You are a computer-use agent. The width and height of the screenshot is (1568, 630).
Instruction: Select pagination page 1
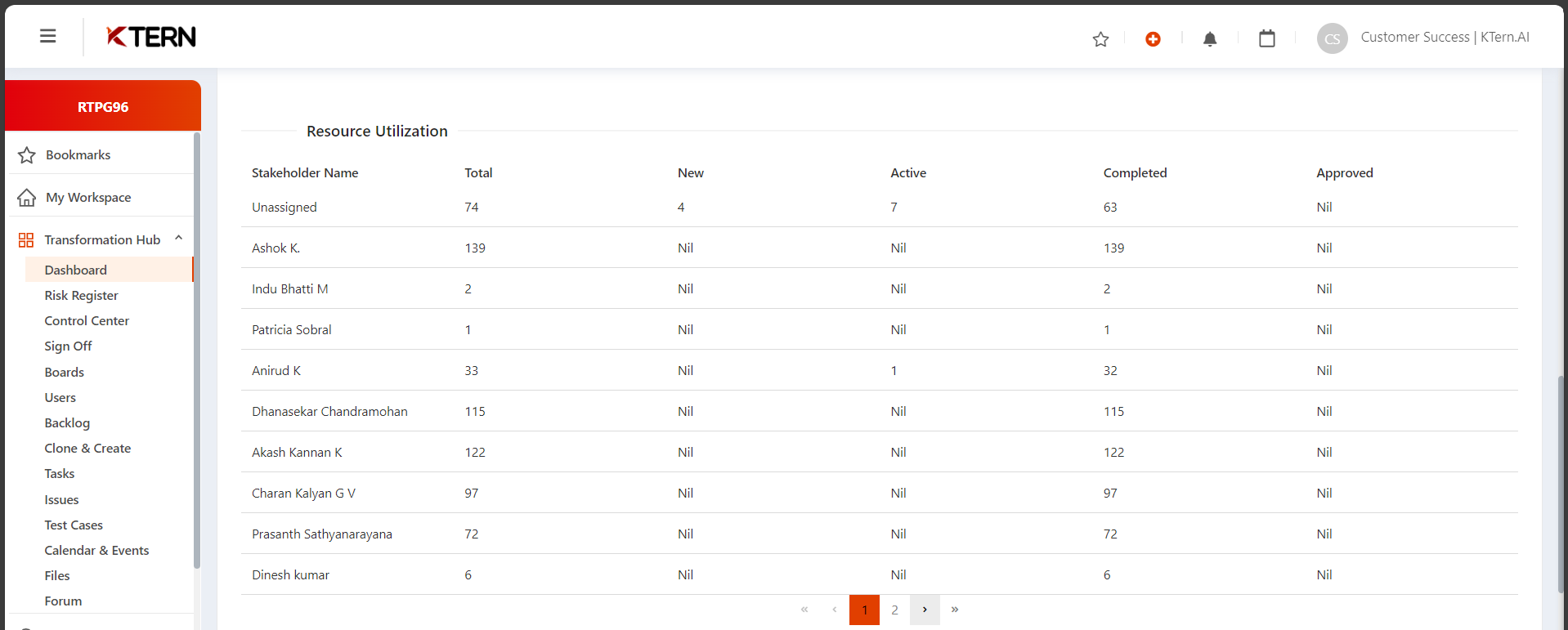(x=864, y=610)
